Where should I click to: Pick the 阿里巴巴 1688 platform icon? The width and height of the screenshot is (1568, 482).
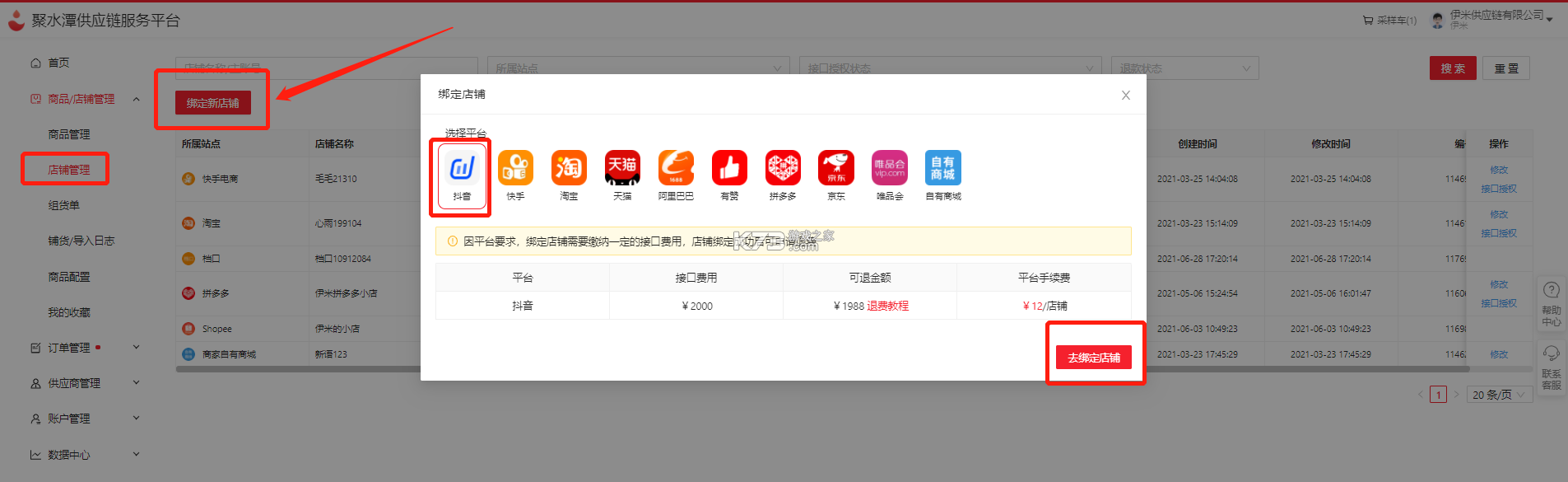click(676, 168)
